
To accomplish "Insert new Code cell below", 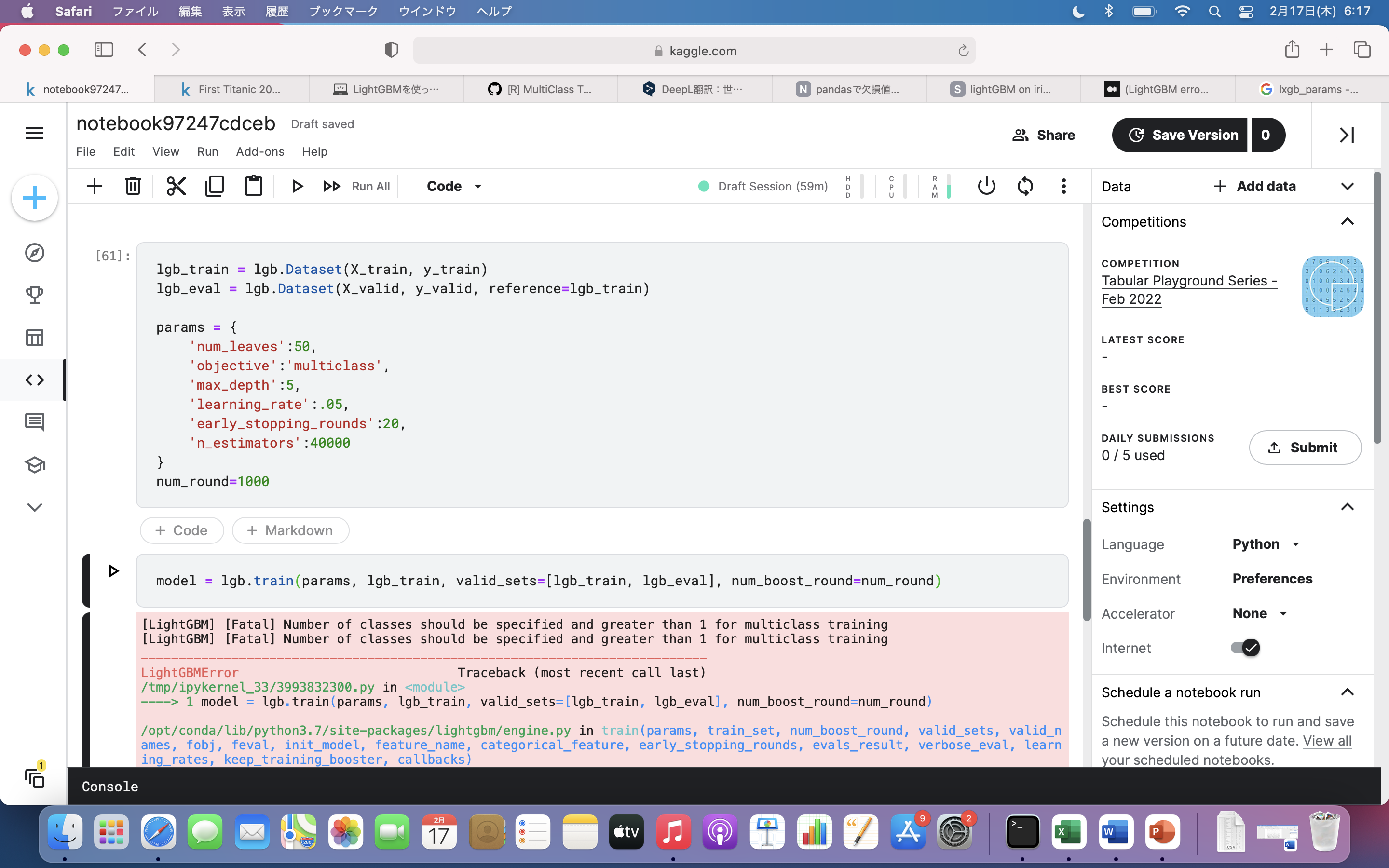I will tap(182, 530).
